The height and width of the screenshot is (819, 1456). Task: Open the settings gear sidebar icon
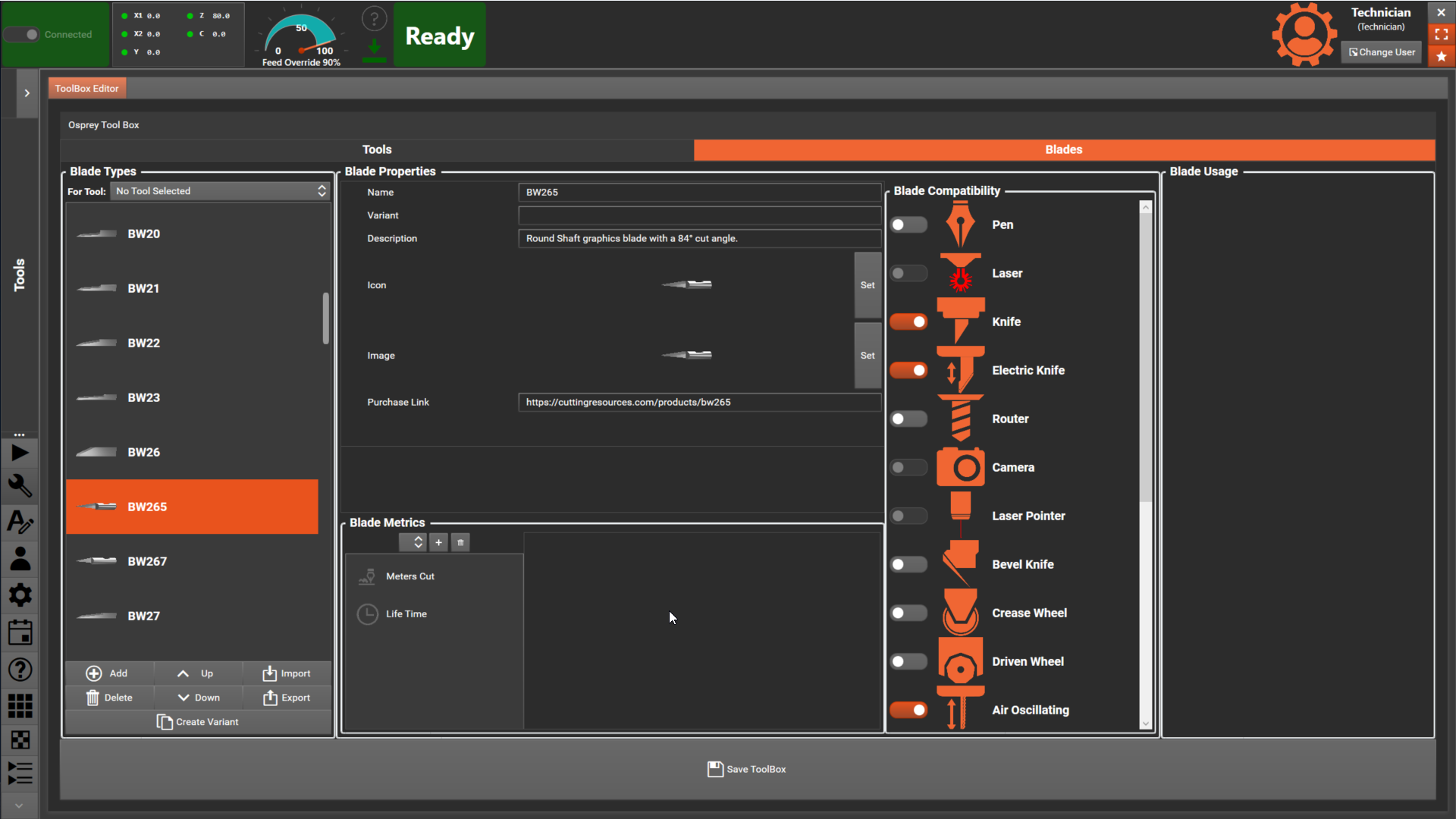click(x=20, y=595)
